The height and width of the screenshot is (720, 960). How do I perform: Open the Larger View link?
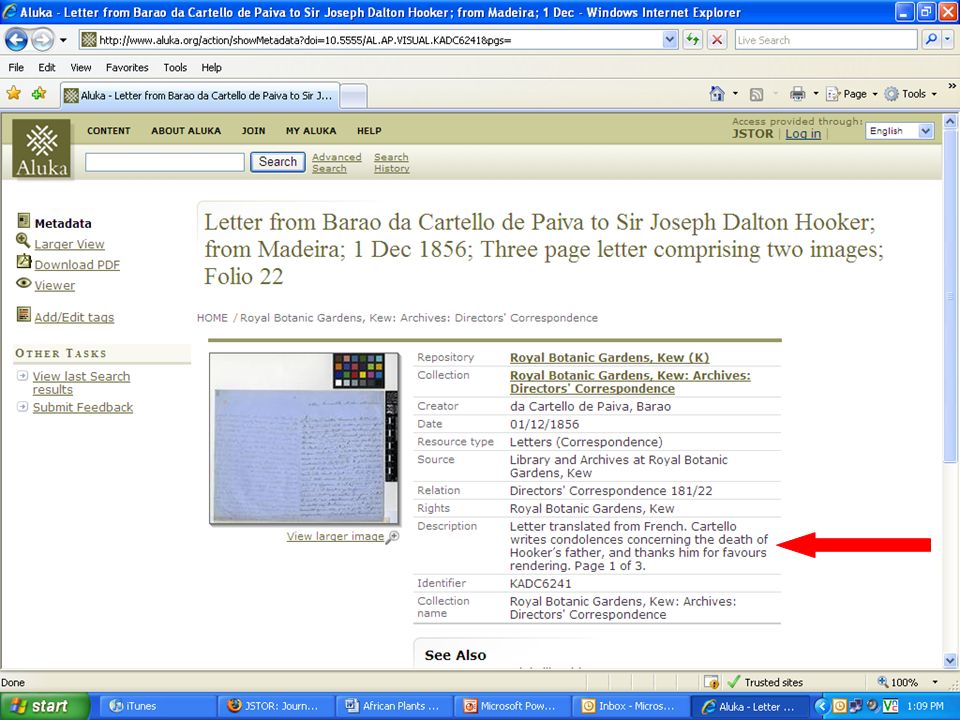(69, 244)
